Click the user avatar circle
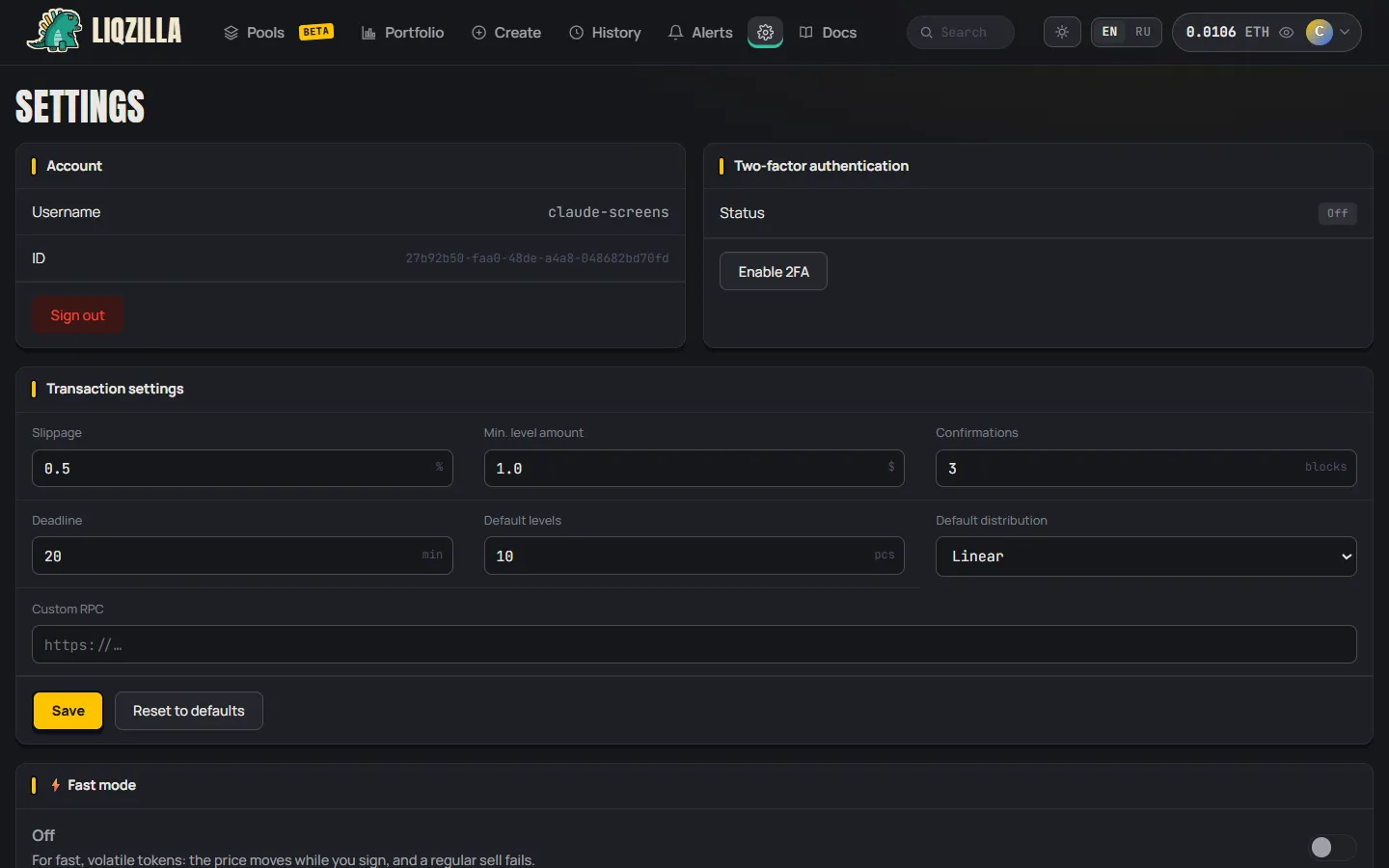The width and height of the screenshot is (1389, 868). point(1319,32)
